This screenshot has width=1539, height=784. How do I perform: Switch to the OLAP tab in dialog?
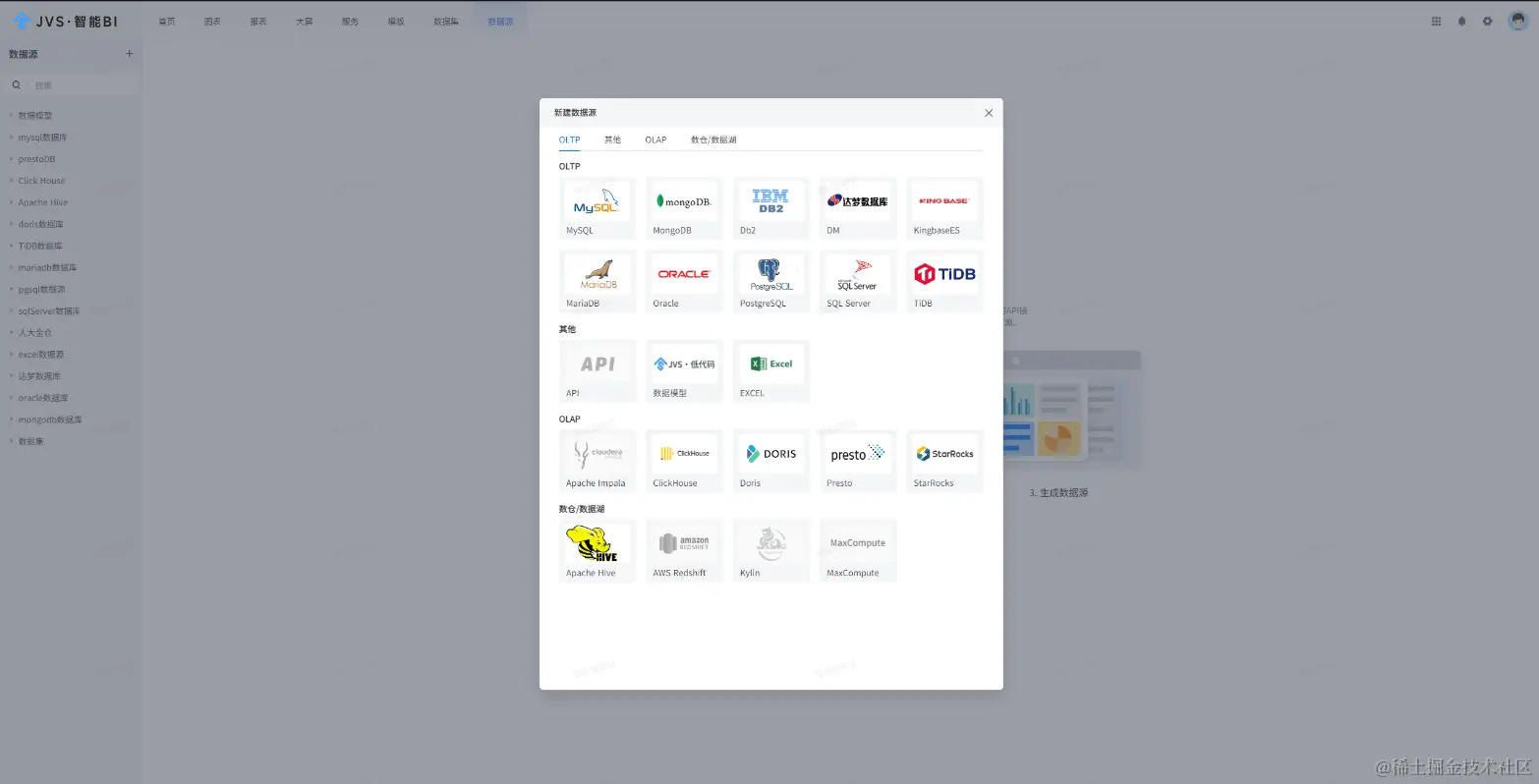655,140
